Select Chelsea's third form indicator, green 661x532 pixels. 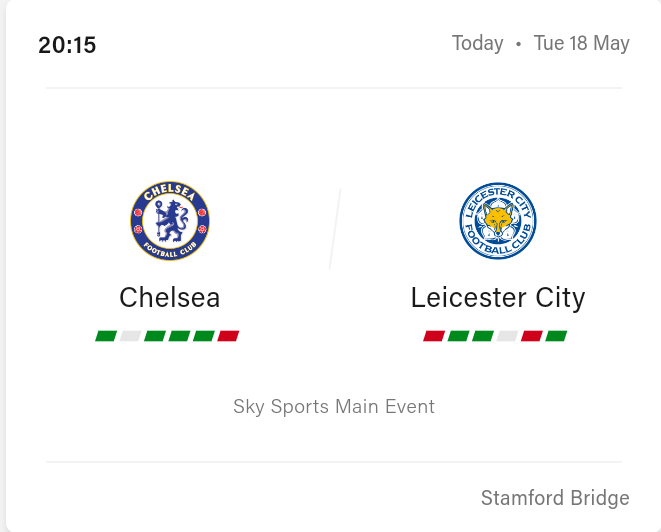[x=155, y=336]
